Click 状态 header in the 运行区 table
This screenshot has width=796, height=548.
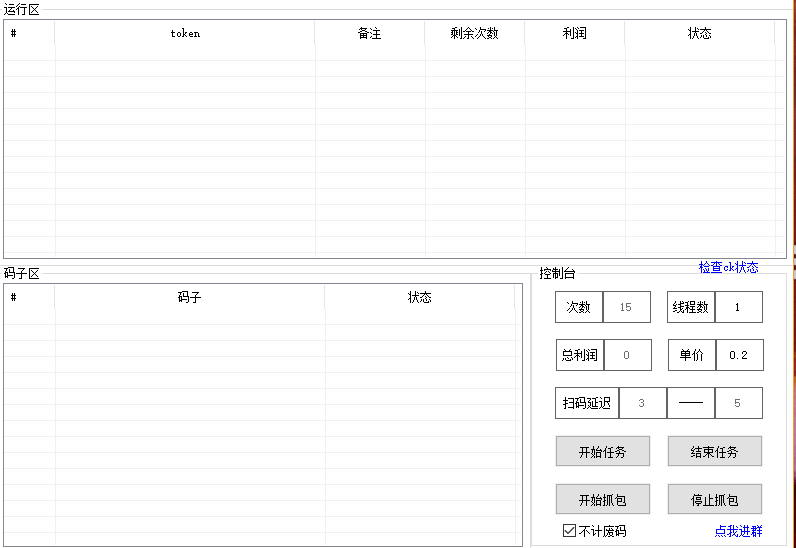pyautogui.click(x=699, y=33)
